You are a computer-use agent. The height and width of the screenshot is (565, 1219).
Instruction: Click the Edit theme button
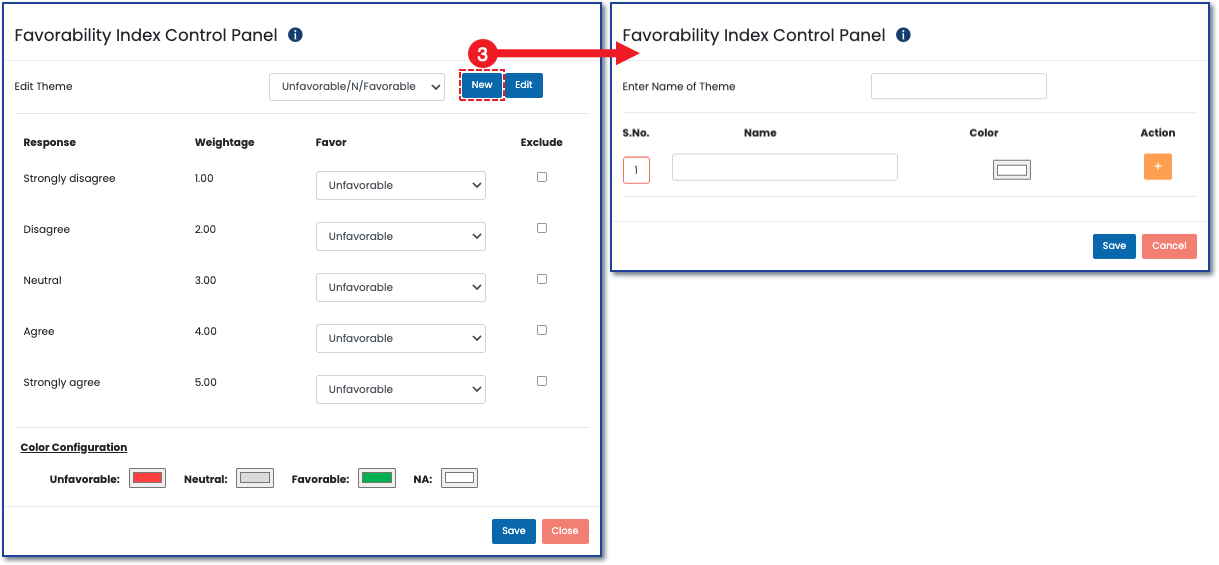pos(524,85)
